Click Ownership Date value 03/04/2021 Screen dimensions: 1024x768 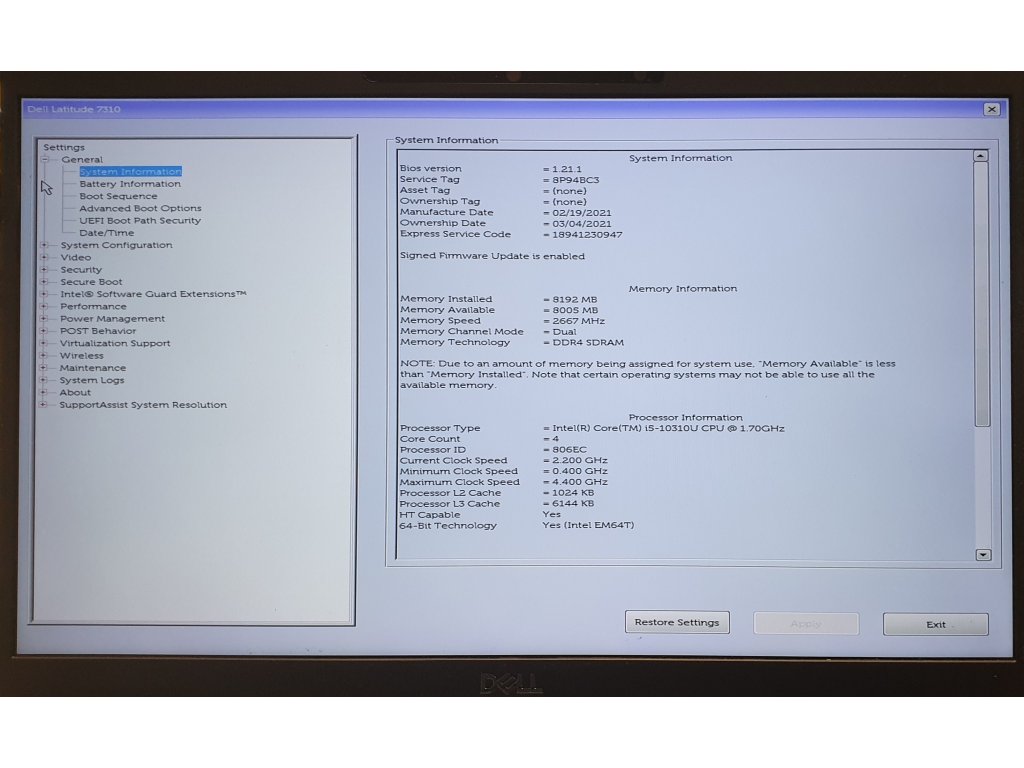pos(582,224)
